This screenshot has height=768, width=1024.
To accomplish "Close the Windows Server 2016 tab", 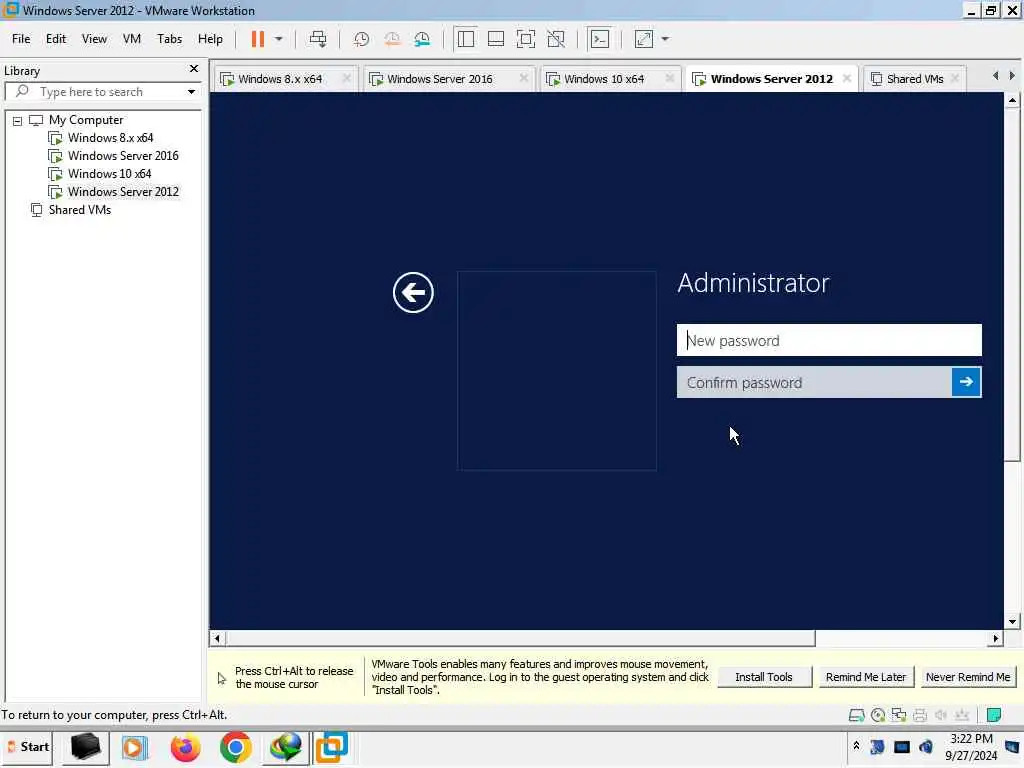I will point(524,78).
